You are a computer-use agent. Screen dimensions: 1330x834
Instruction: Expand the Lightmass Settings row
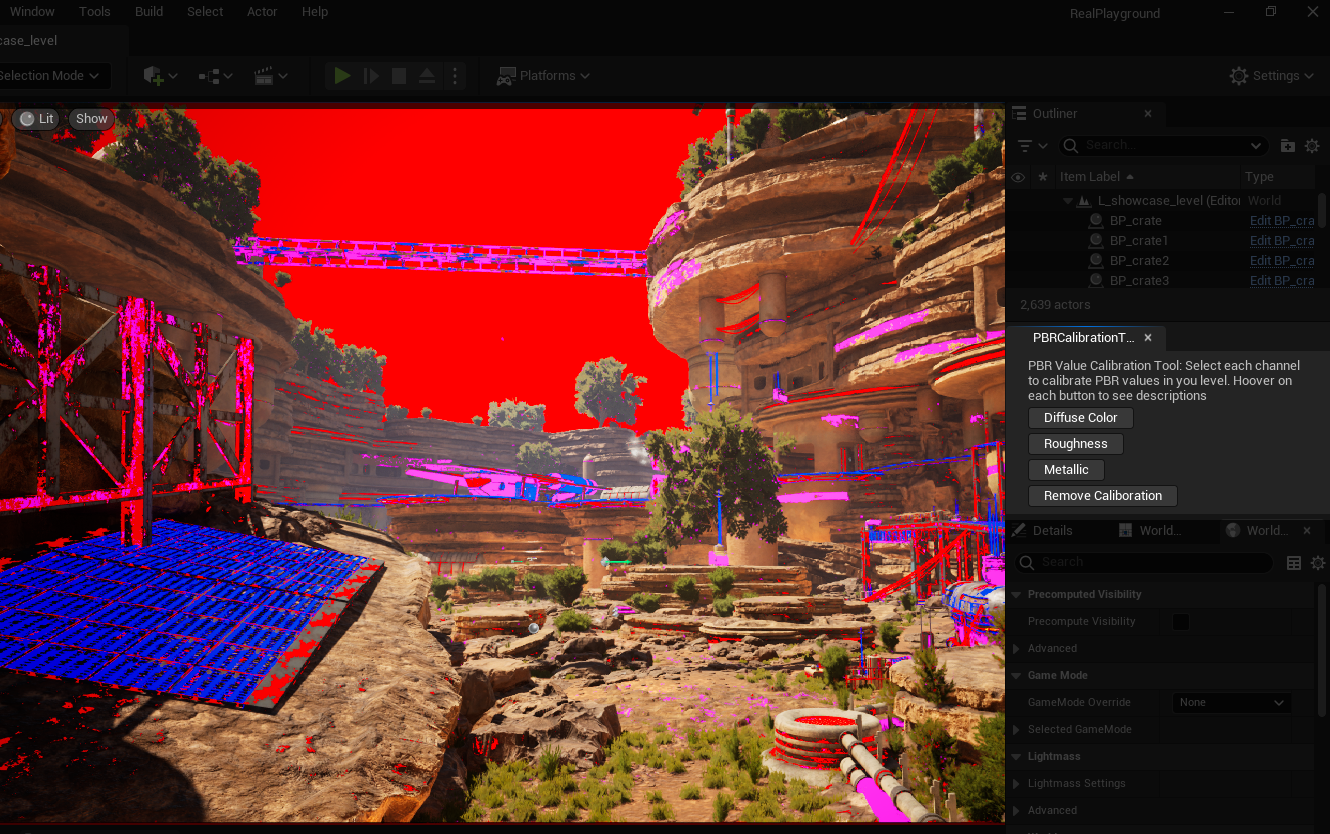pyautogui.click(x=1017, y=784)
